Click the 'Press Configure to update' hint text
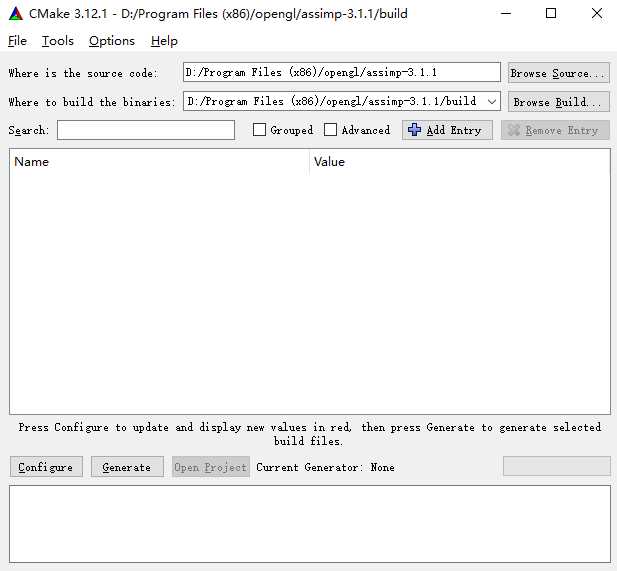 (x=310, y=434)
